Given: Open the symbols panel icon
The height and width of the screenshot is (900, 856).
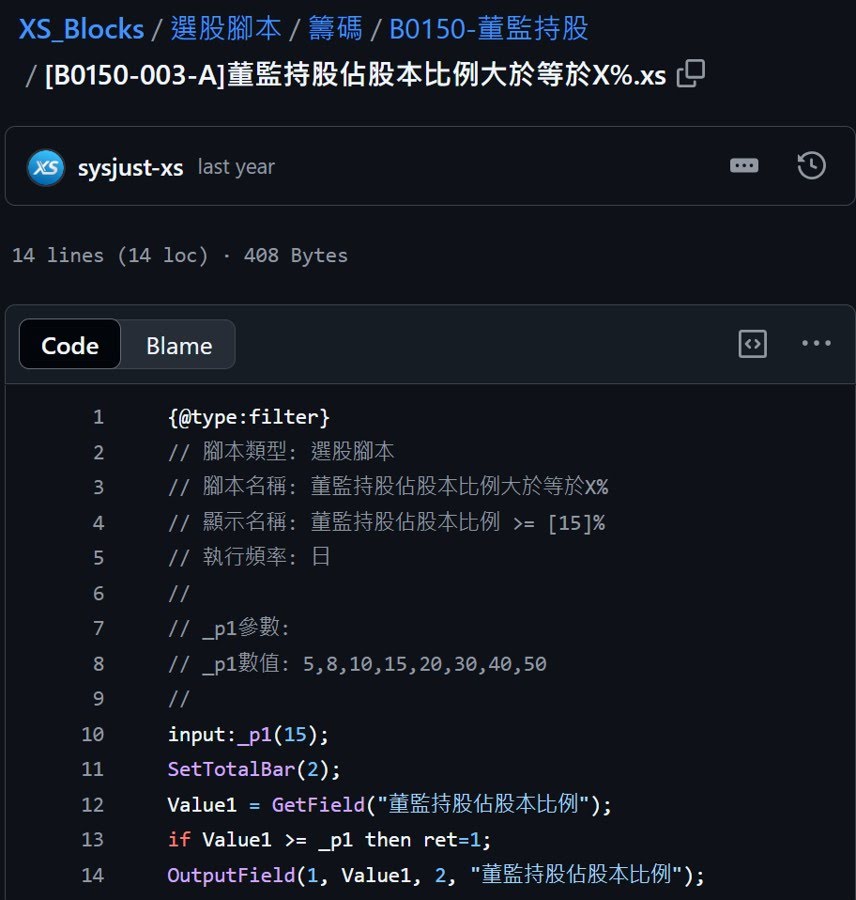Looking at the screenshot, I should (752, 344).
